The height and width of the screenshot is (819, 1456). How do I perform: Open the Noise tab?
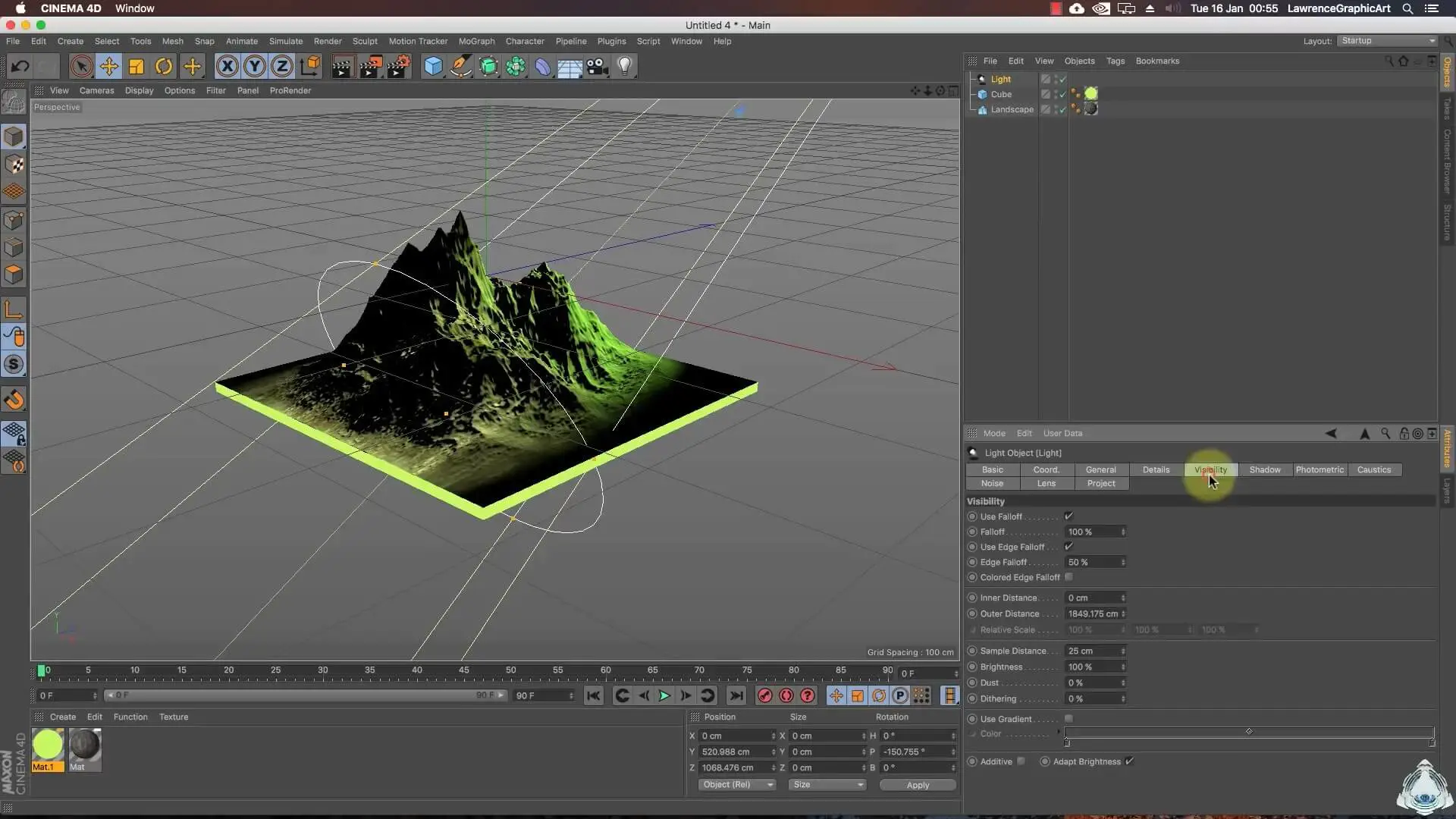point(992,484)
